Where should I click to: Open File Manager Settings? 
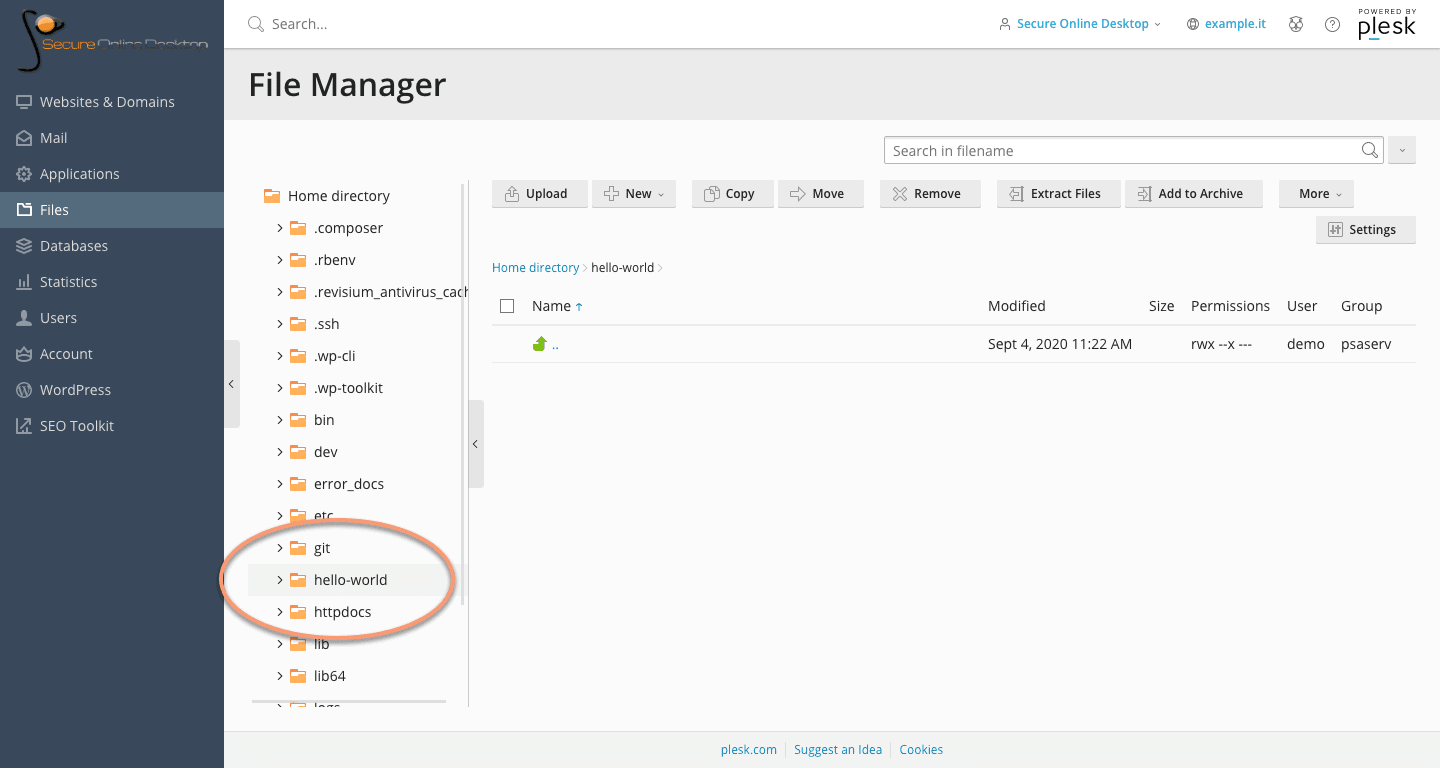(1366, 230)
